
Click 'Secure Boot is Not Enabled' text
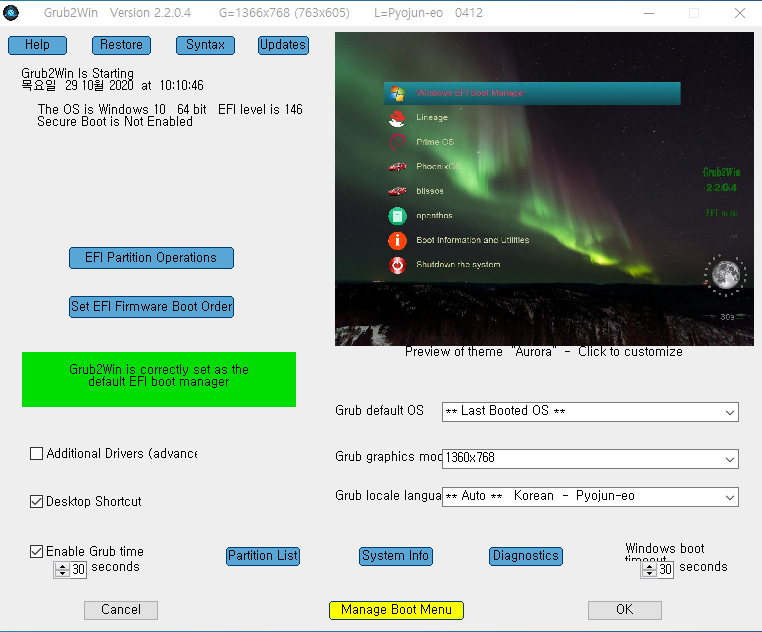pyautogui.click(x=115, y=122)
